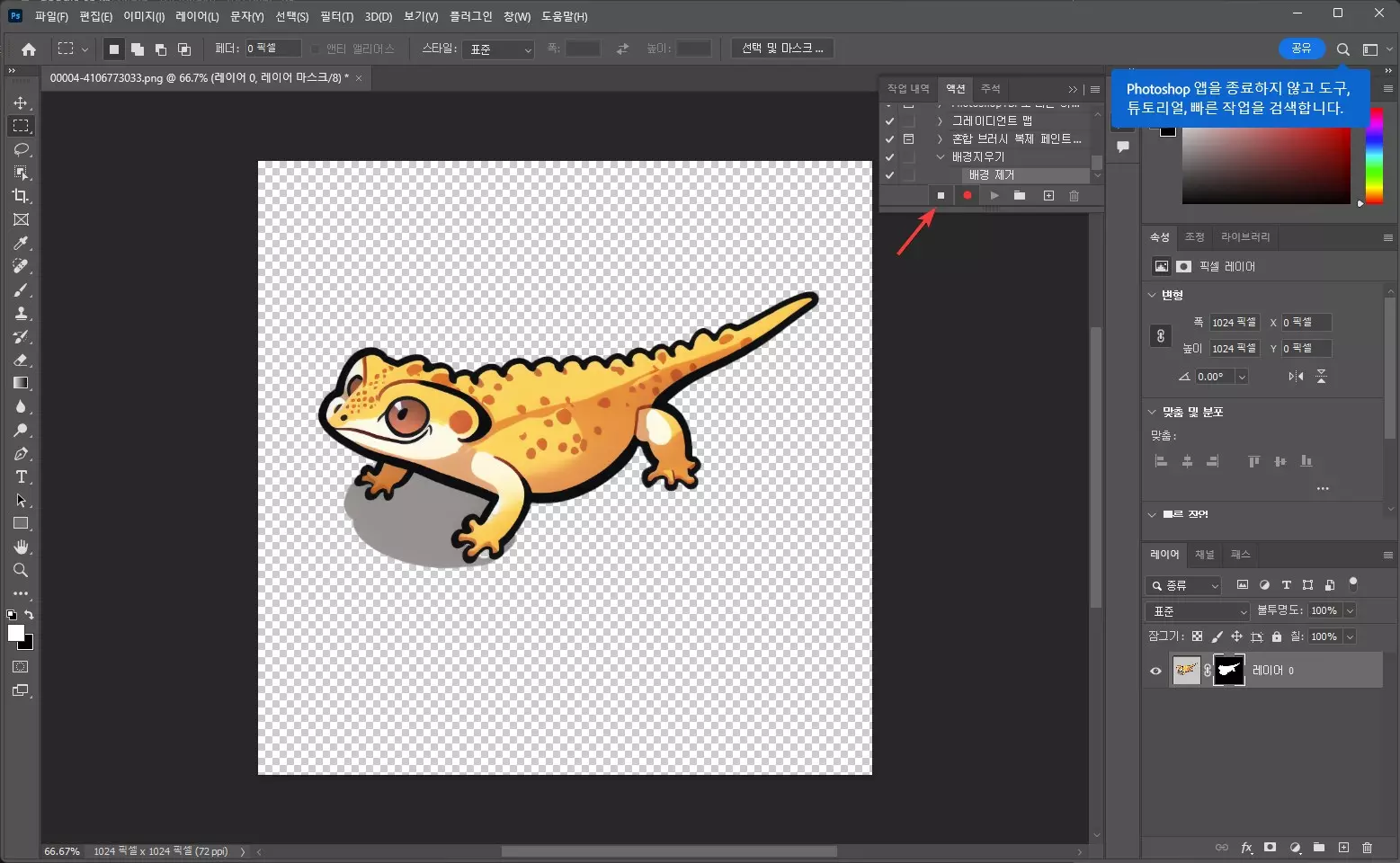Select the Gradient tool

click(21, 383)
